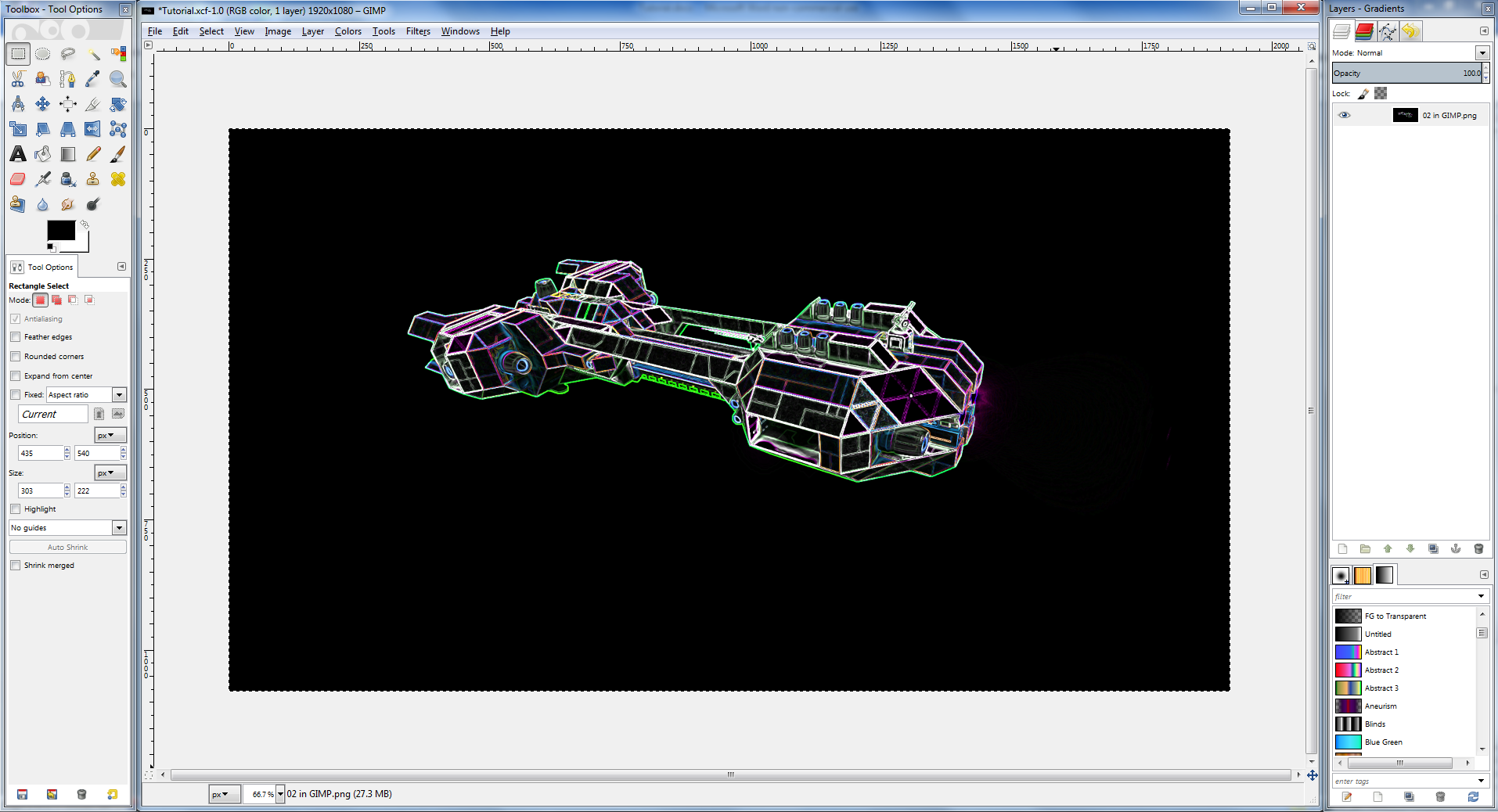Select the Eraser tool

click(x=18, y=179)
